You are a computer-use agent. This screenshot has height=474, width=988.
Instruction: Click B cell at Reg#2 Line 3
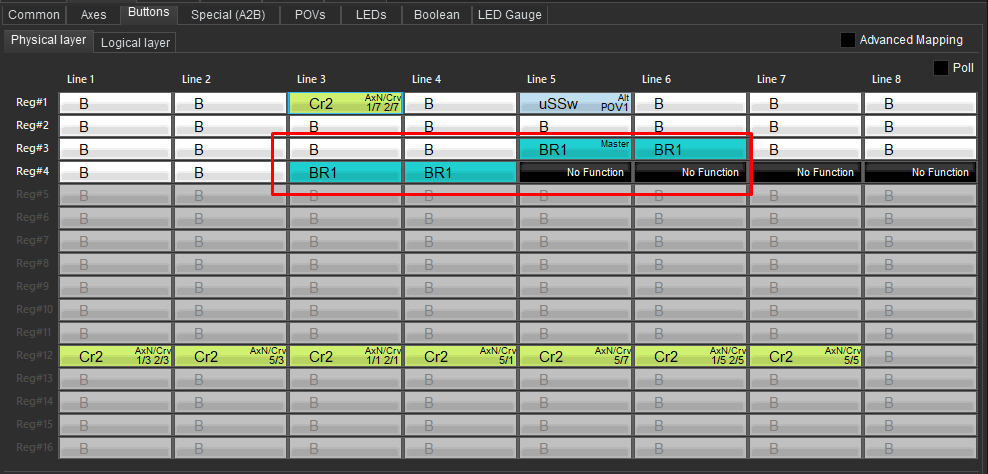pos(346,126)
